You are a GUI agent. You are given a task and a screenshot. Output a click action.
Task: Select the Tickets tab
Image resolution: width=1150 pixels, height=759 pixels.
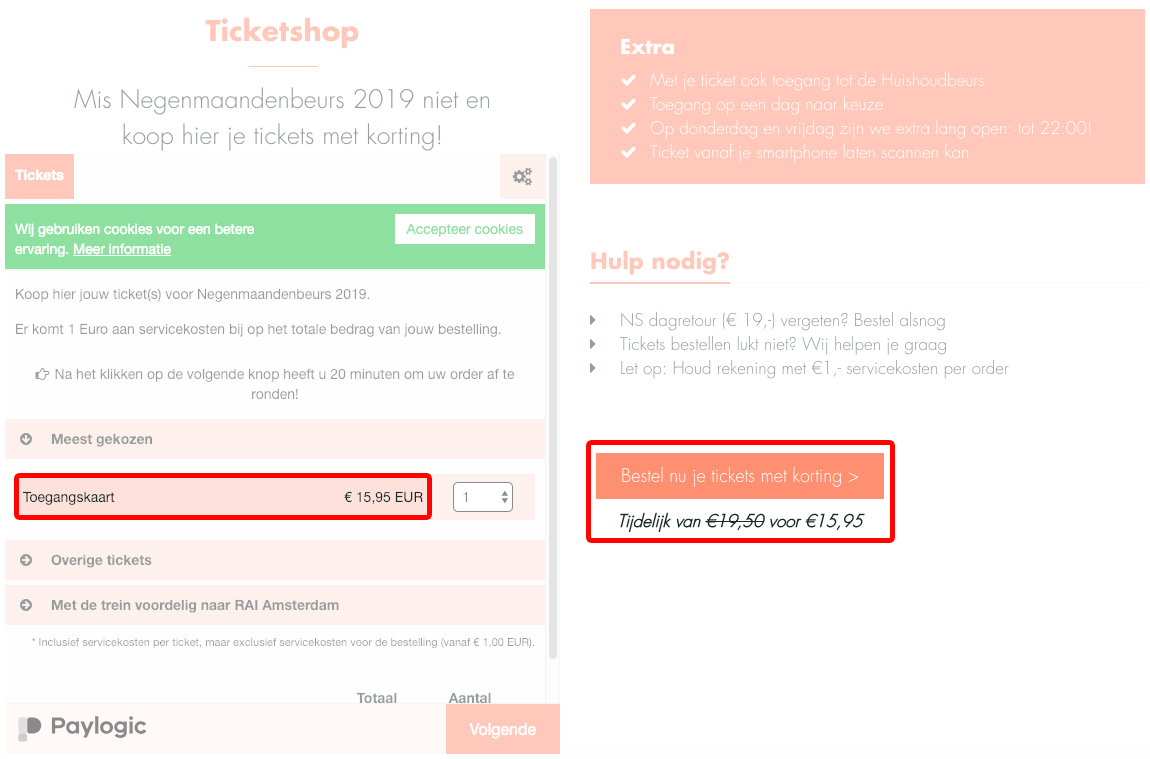click(x=40, y=176)
